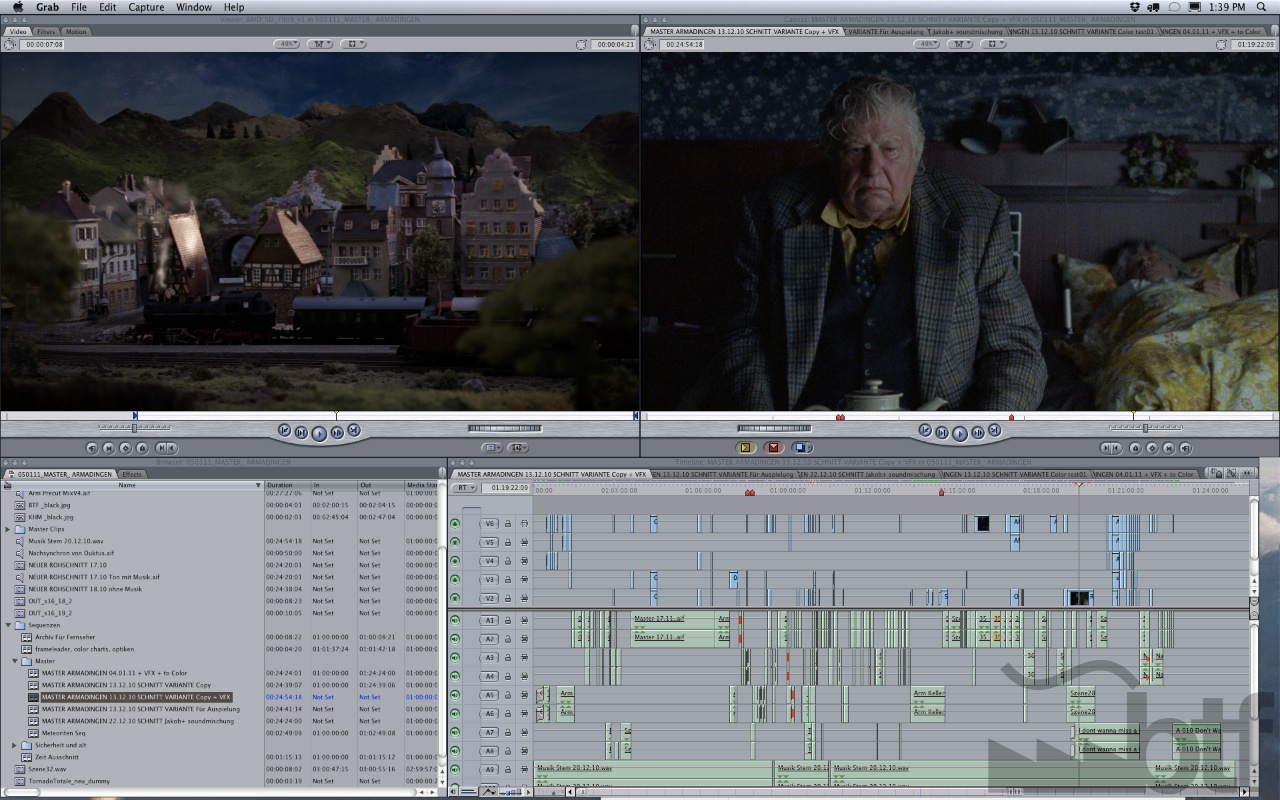This screenshot has height=800, width=1280.
Task: Lock audio track A5
Action: (x=508, y=696)
